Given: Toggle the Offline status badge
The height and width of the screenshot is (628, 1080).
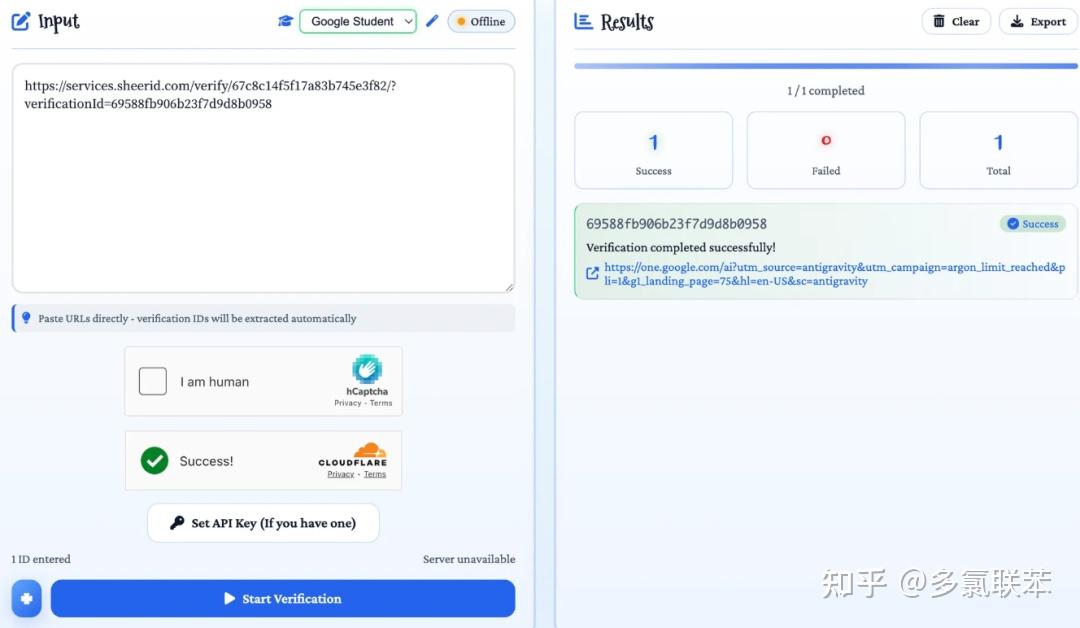Looking at the screenshot, I should click(481, 21).
